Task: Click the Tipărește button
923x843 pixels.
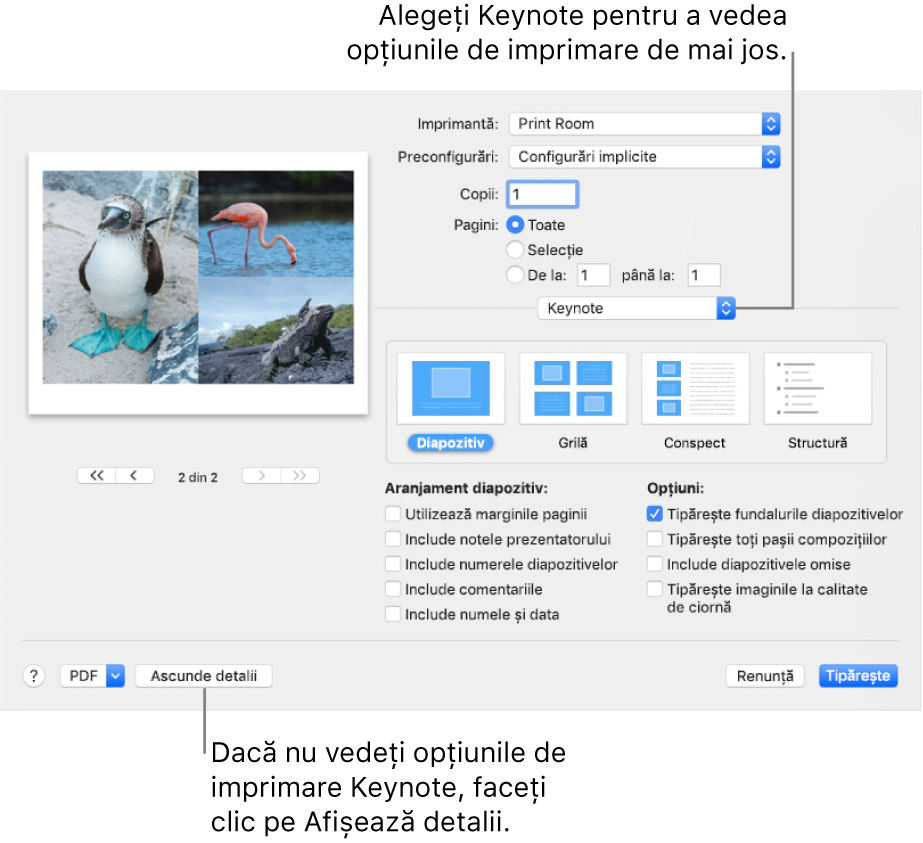Action: click(x=857, y=675)
